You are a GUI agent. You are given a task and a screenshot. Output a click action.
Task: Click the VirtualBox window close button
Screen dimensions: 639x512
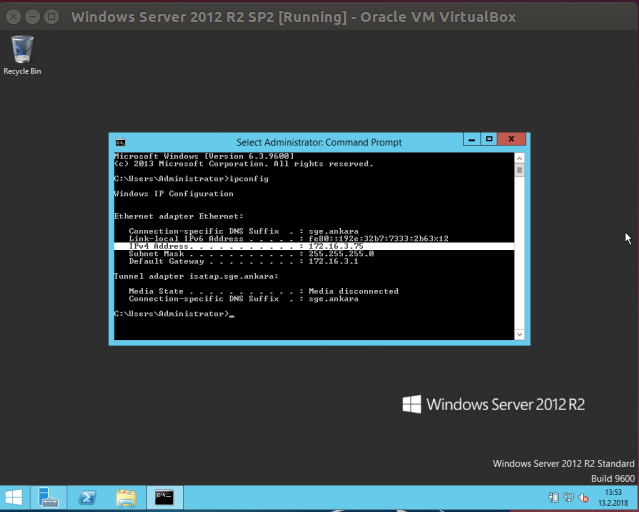(x=13, y=17)
